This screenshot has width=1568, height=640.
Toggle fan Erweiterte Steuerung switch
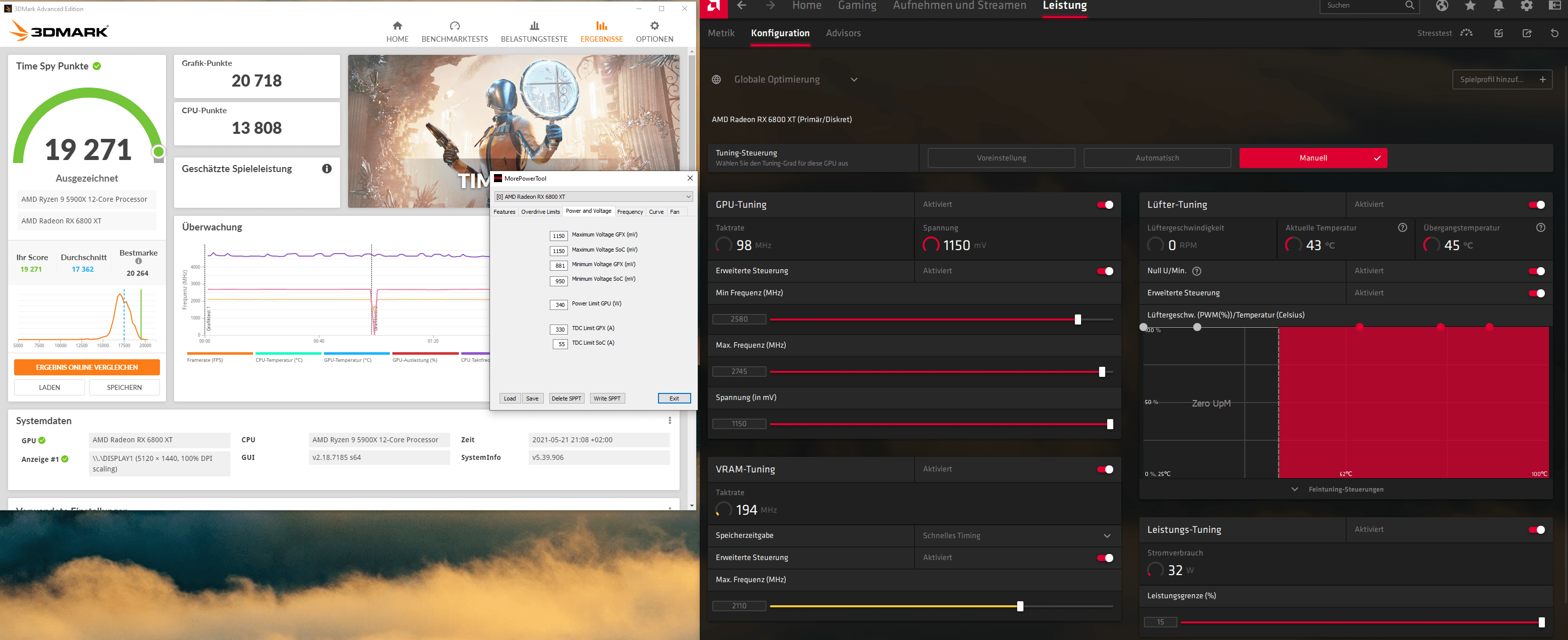click(x=1536, y=293)
